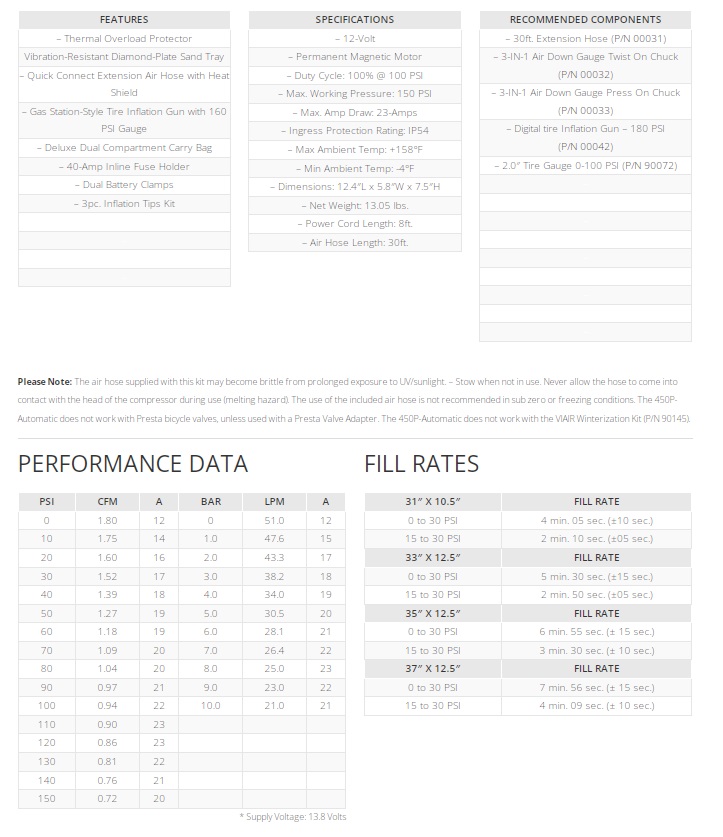This screenshot has height=837, width=723.
Task: Select the 31" X 10.5" tire size header
Action: tap(432, 502)
